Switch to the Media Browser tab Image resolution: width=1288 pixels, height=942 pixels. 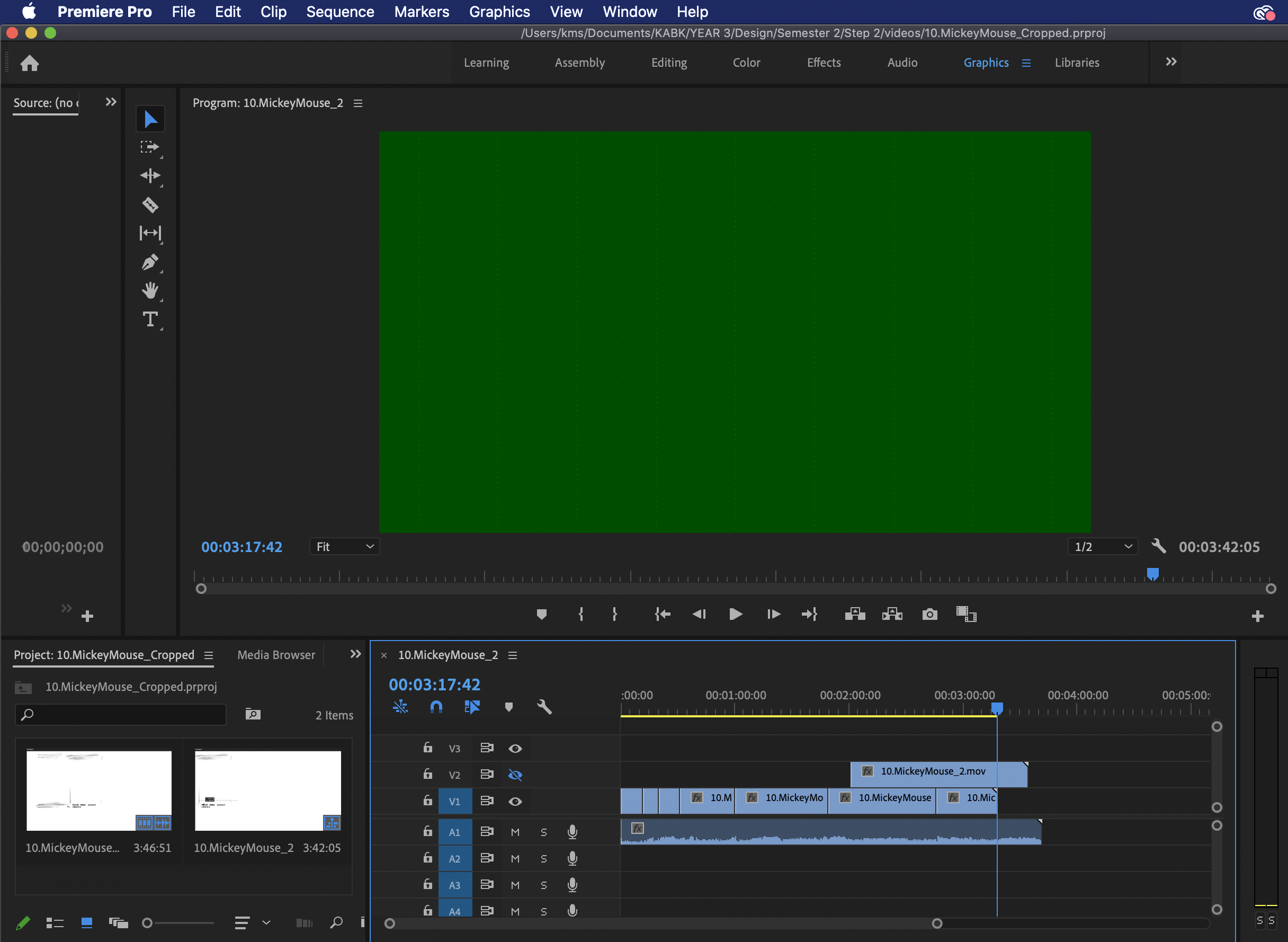click(276, 655)
